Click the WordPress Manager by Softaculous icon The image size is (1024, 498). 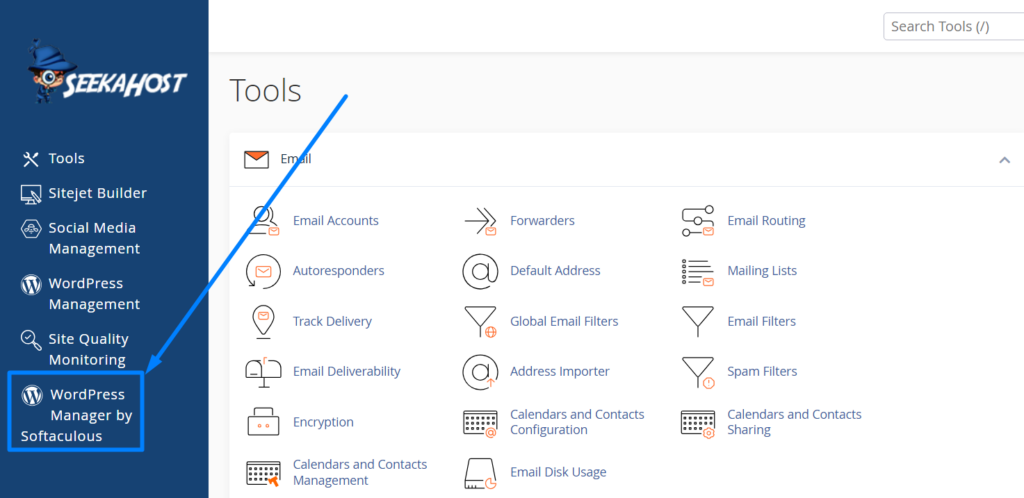[32, 395]
